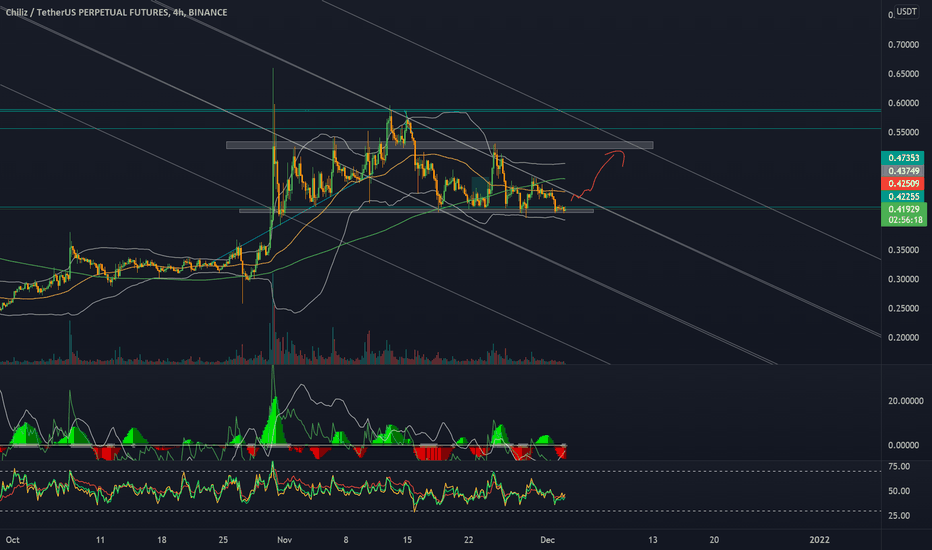Click the Nov label on the time axis

point(284,540)
